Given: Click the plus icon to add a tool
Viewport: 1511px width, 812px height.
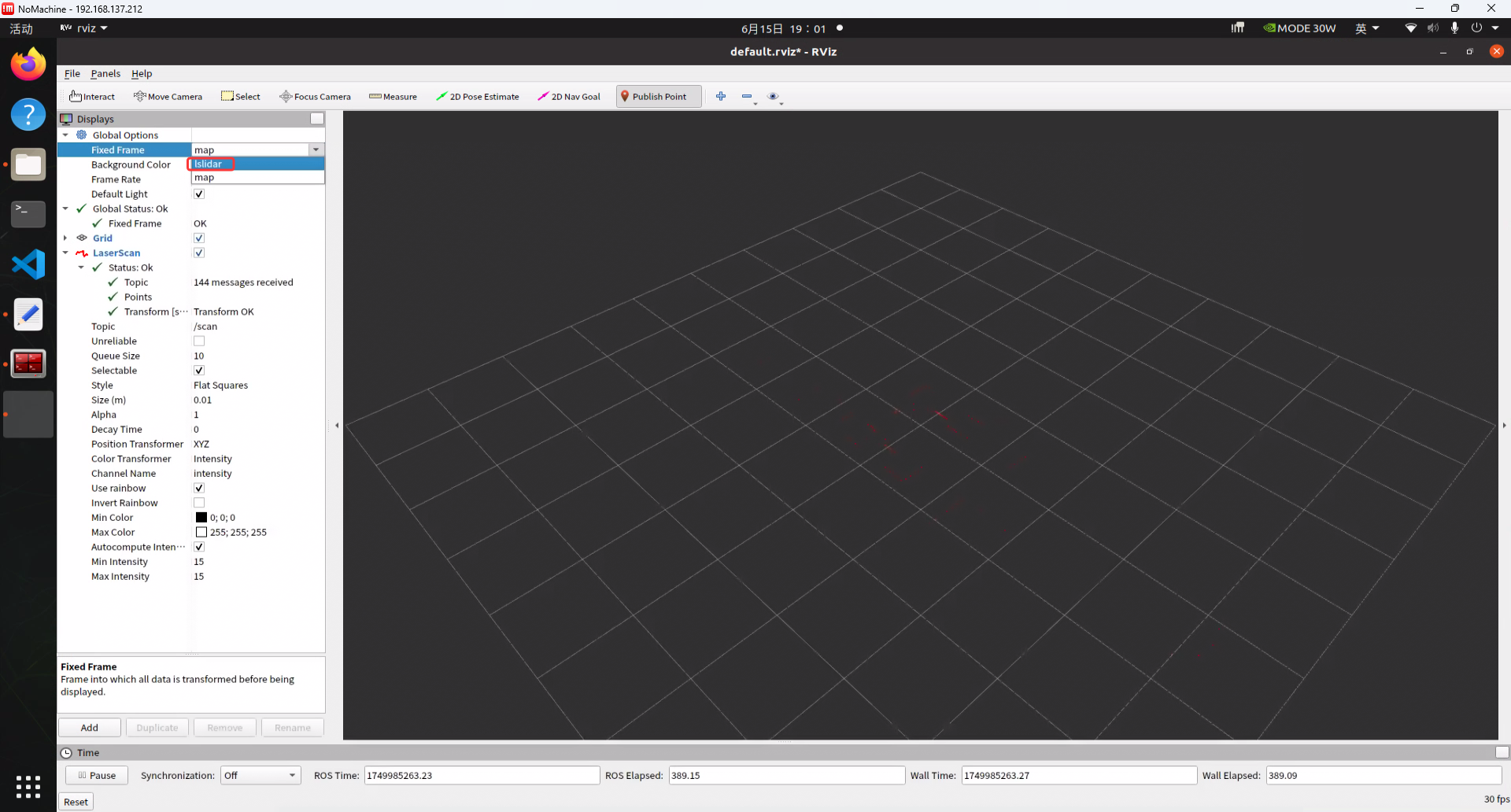Looking at the screenshot, I should [720, 96].
